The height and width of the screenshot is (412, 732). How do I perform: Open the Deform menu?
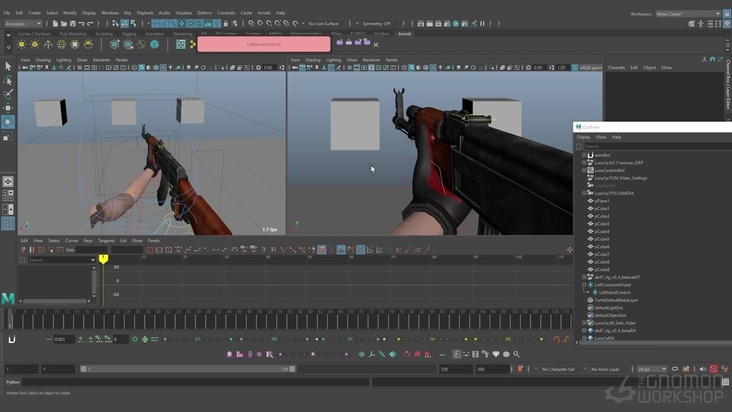(204, 13)
